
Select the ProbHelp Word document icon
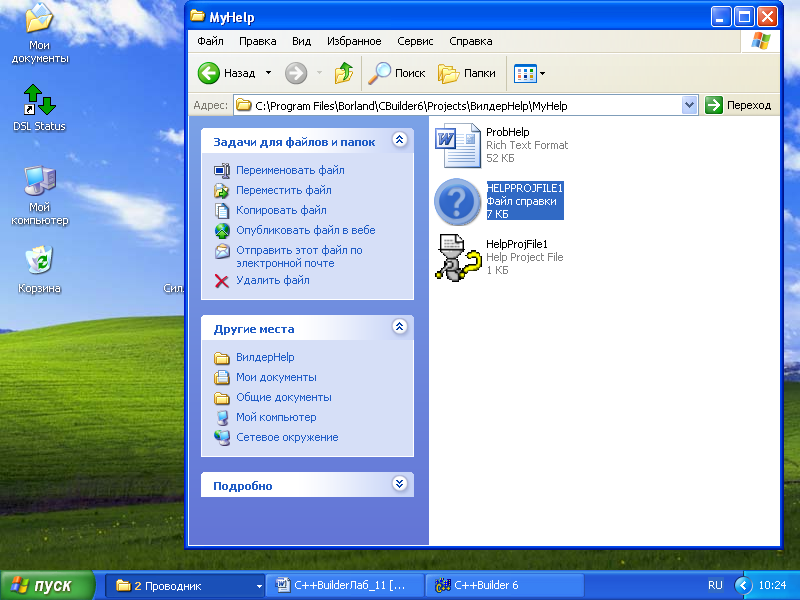click(458, 145)
